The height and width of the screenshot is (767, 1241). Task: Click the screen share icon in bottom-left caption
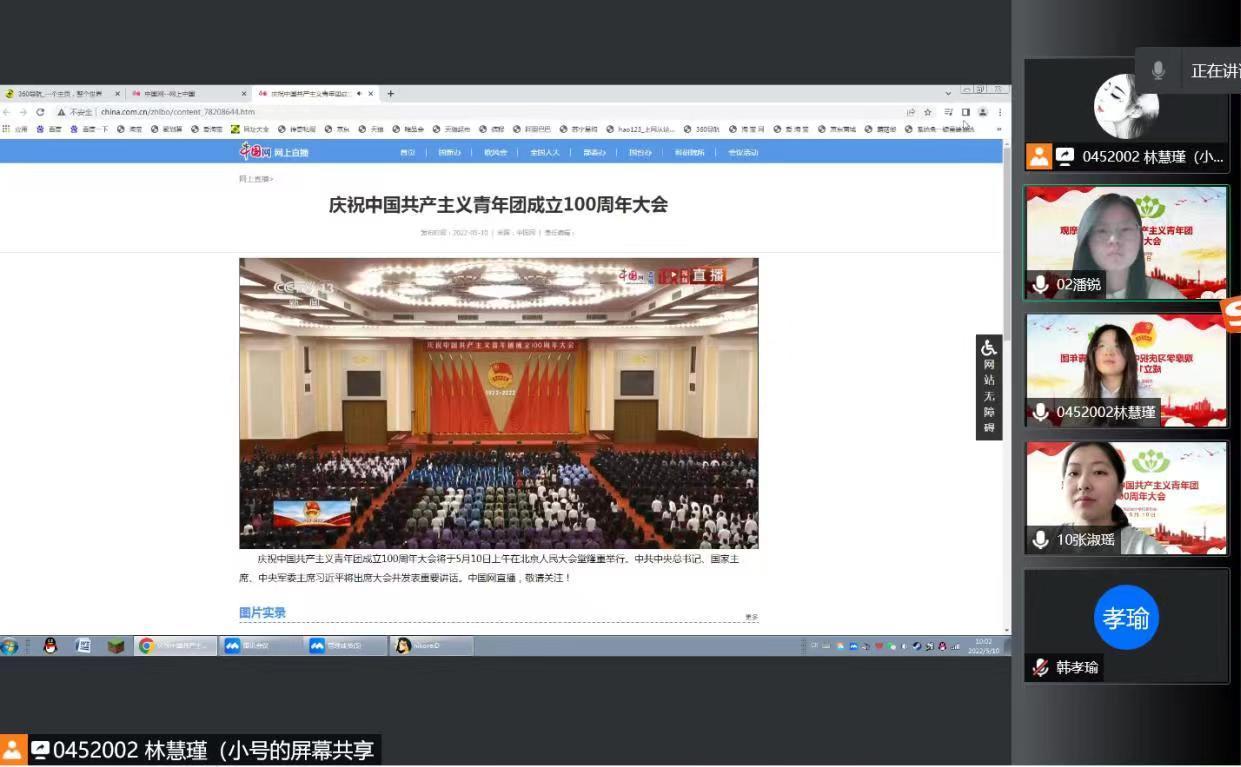(40, 750)
